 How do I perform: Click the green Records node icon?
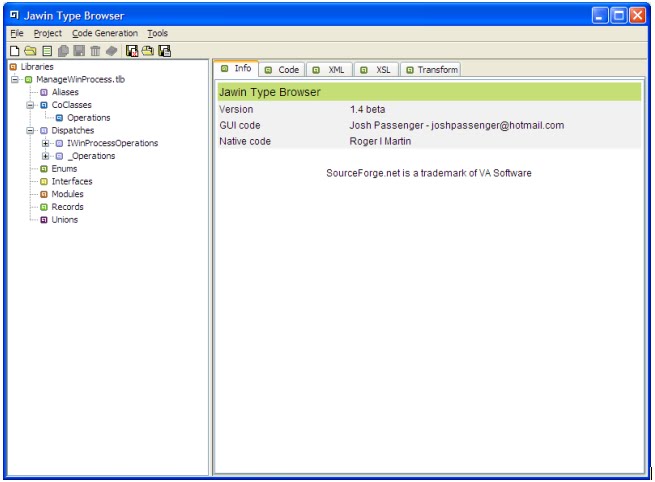[44, 207]
